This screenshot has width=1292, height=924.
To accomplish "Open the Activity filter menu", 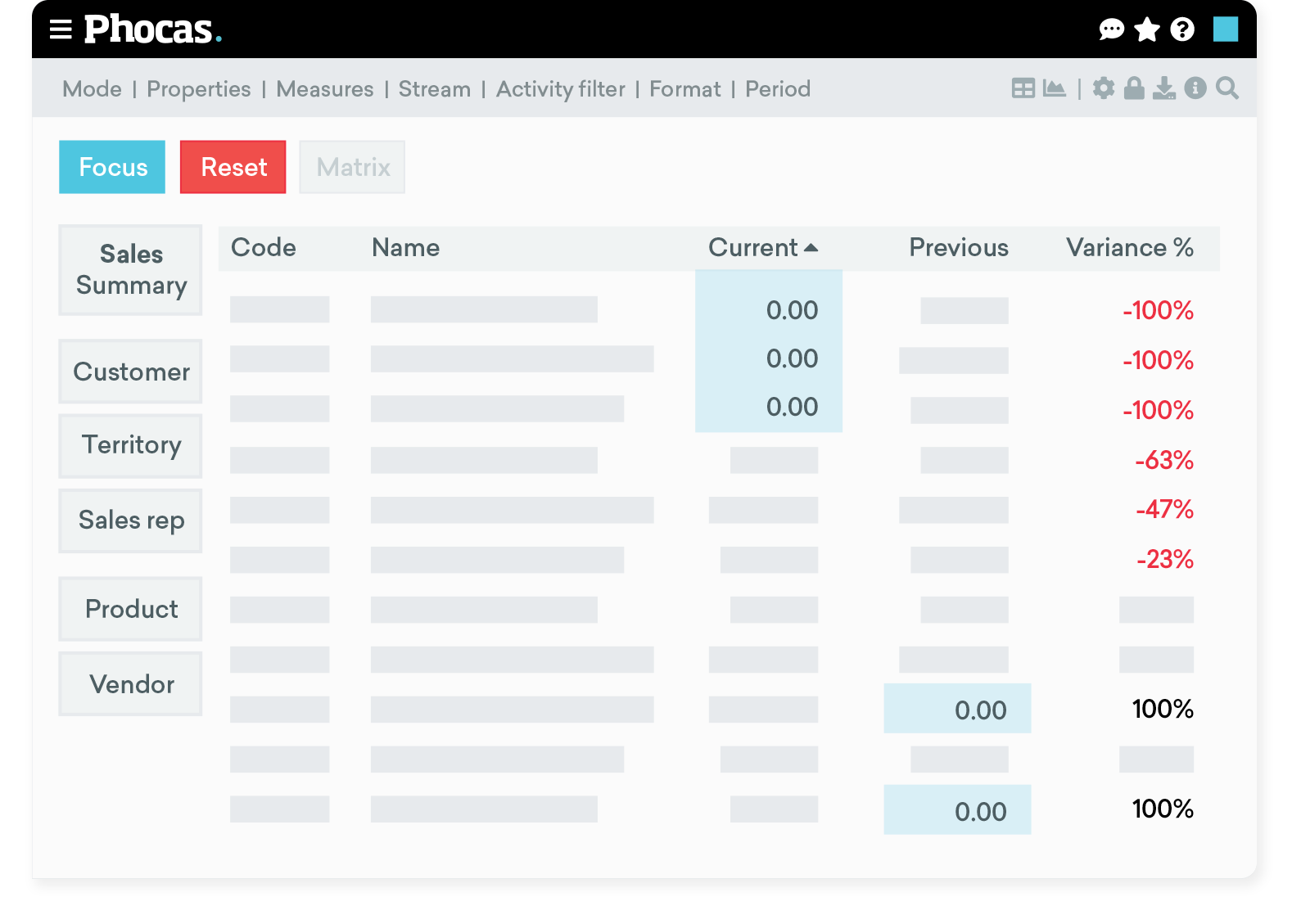I will pyautogui.click(x=560, y=89).
